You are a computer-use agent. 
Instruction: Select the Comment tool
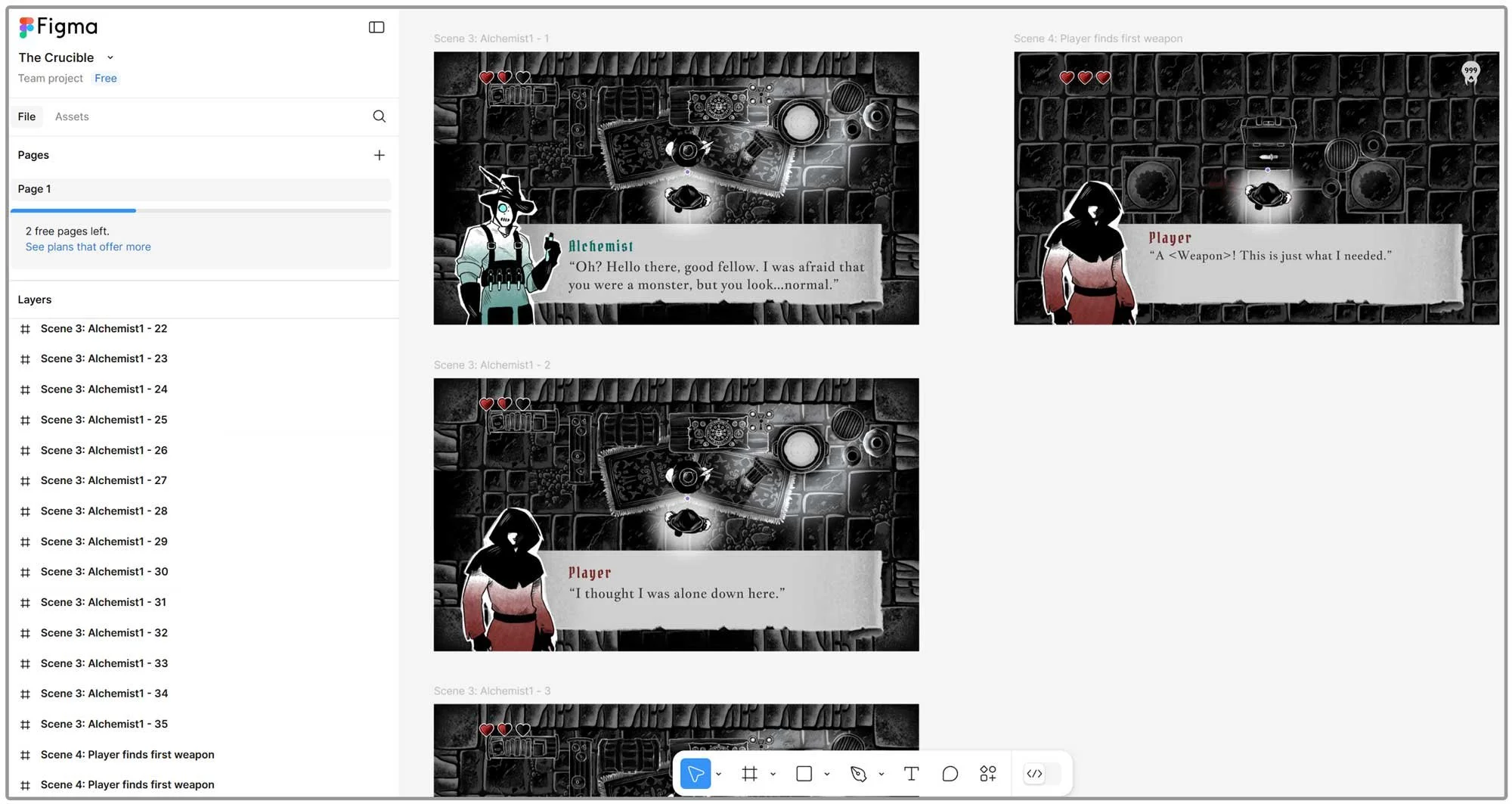click(950, 773)
